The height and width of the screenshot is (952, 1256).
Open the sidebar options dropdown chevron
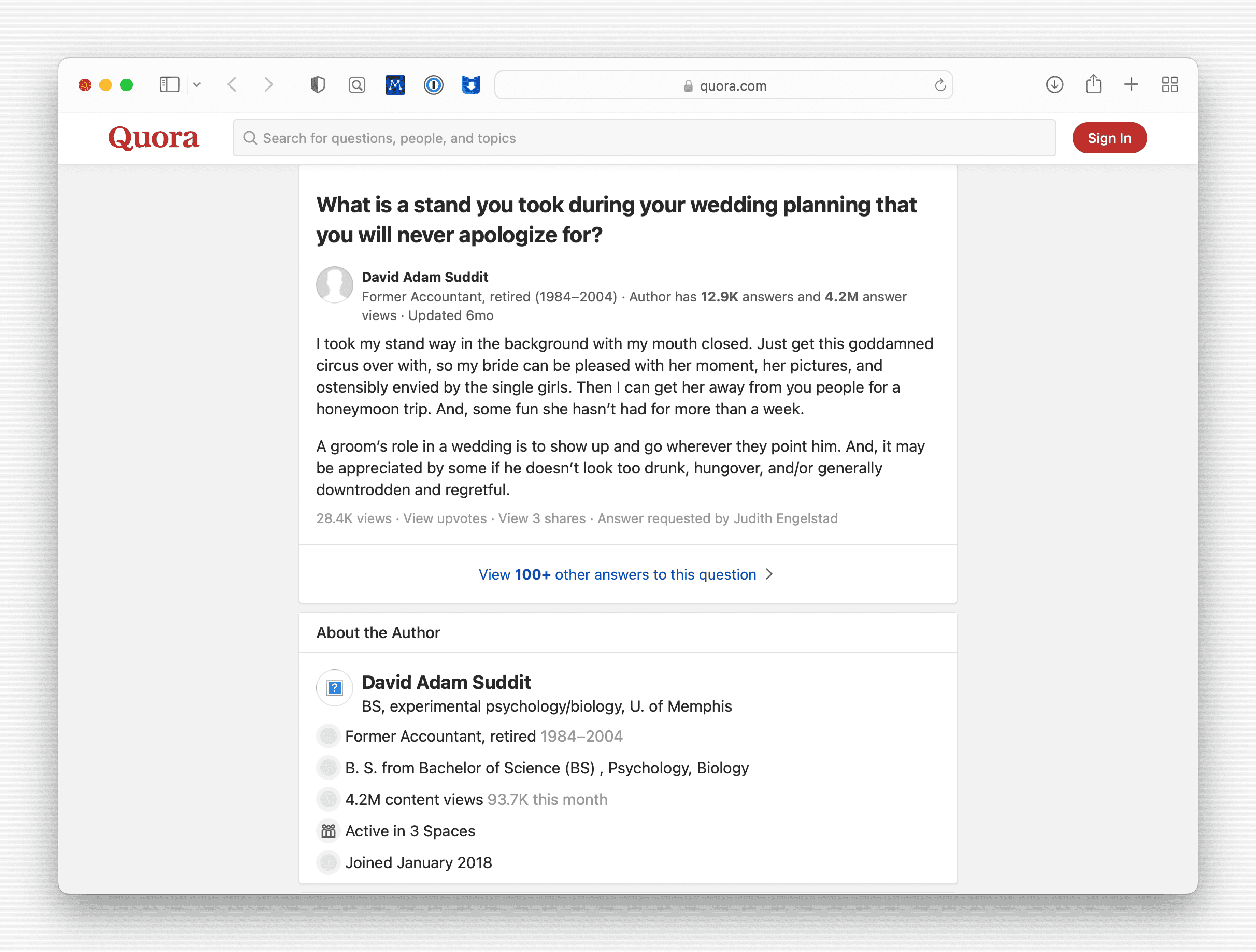pos(197,85)
